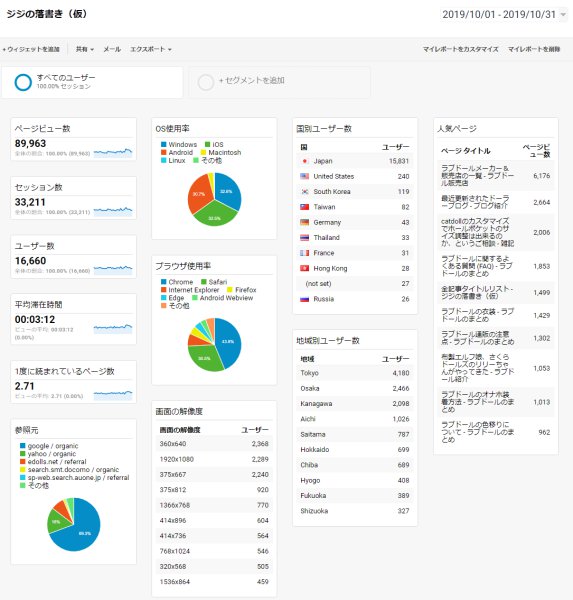Select the すべてのユーザー segment circle icon
The height and width of the screenshot is (600, 573).
(x=23, y=82)
